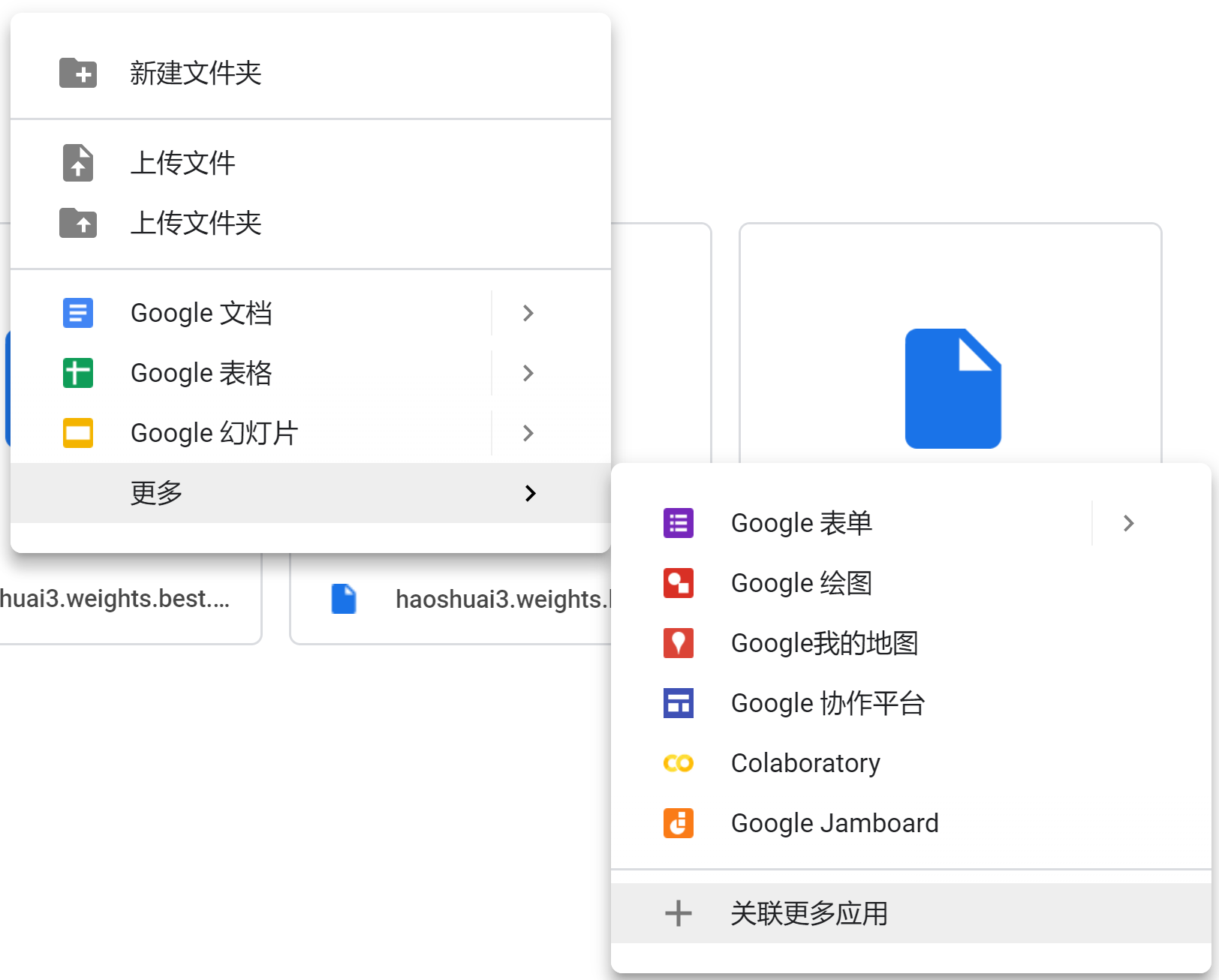Screen dimensions: 1219x980
Task: Click the blue Google Docs icon
Action: (x=78, y=313)
